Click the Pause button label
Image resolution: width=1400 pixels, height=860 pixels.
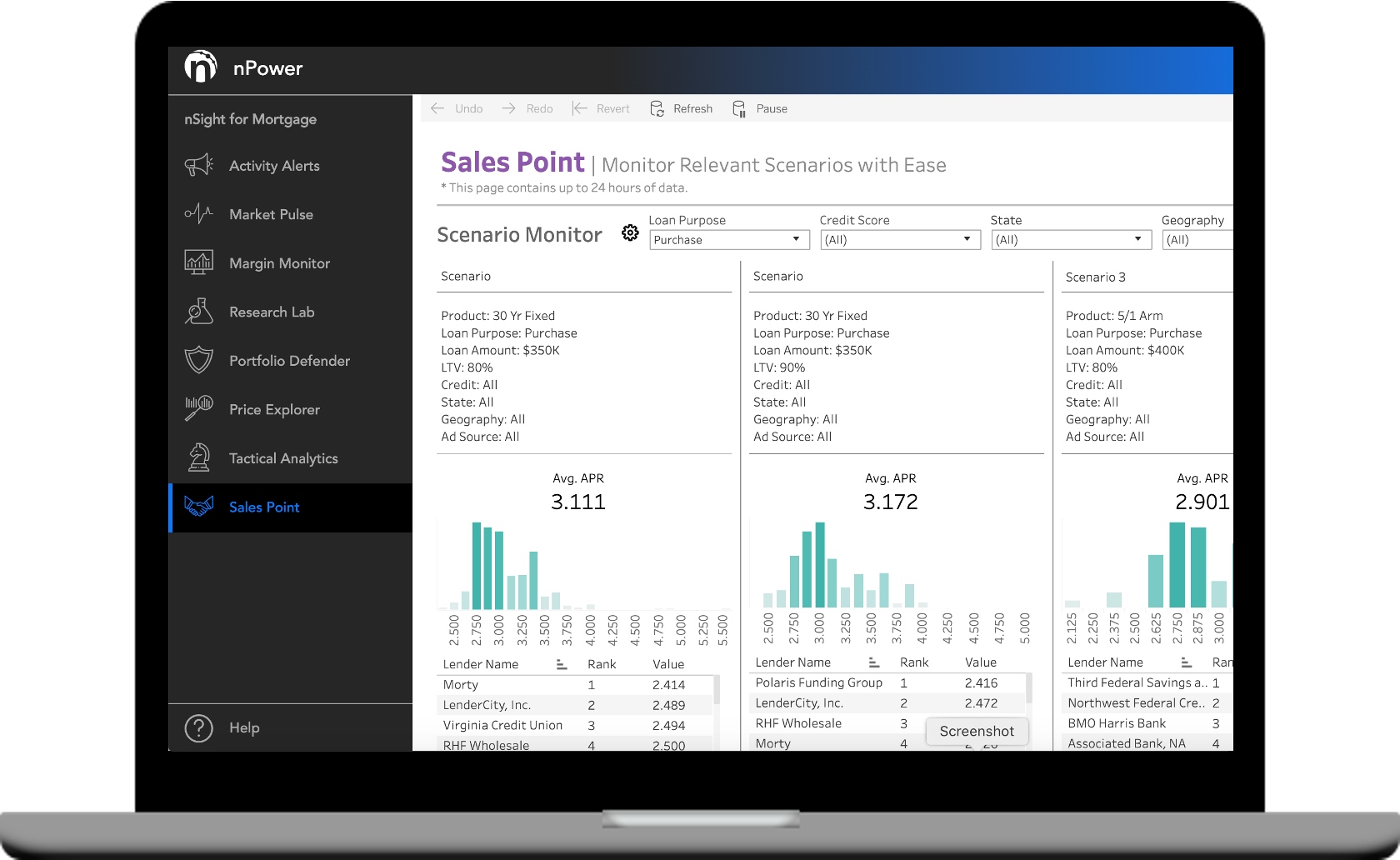coord(772,108)
